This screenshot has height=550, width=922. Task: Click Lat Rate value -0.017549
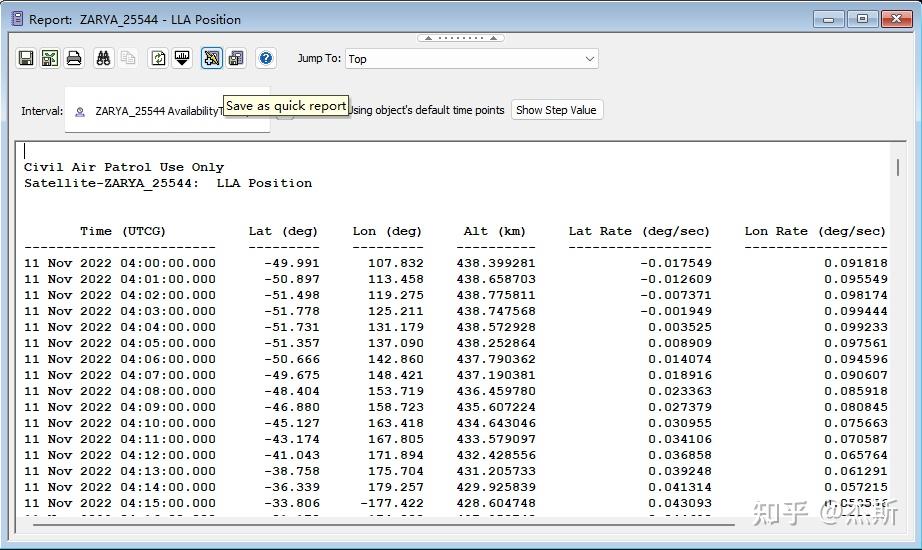pyautogui.click(x=676, y=263)
